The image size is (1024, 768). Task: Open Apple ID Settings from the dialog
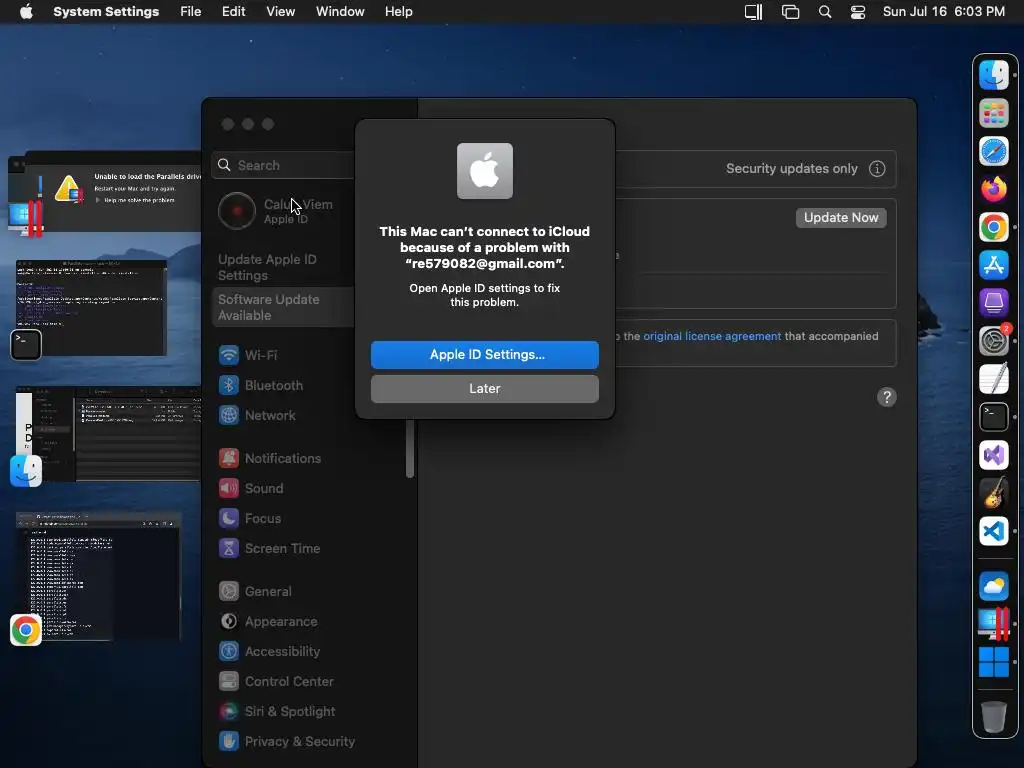[x=485, y=355]
